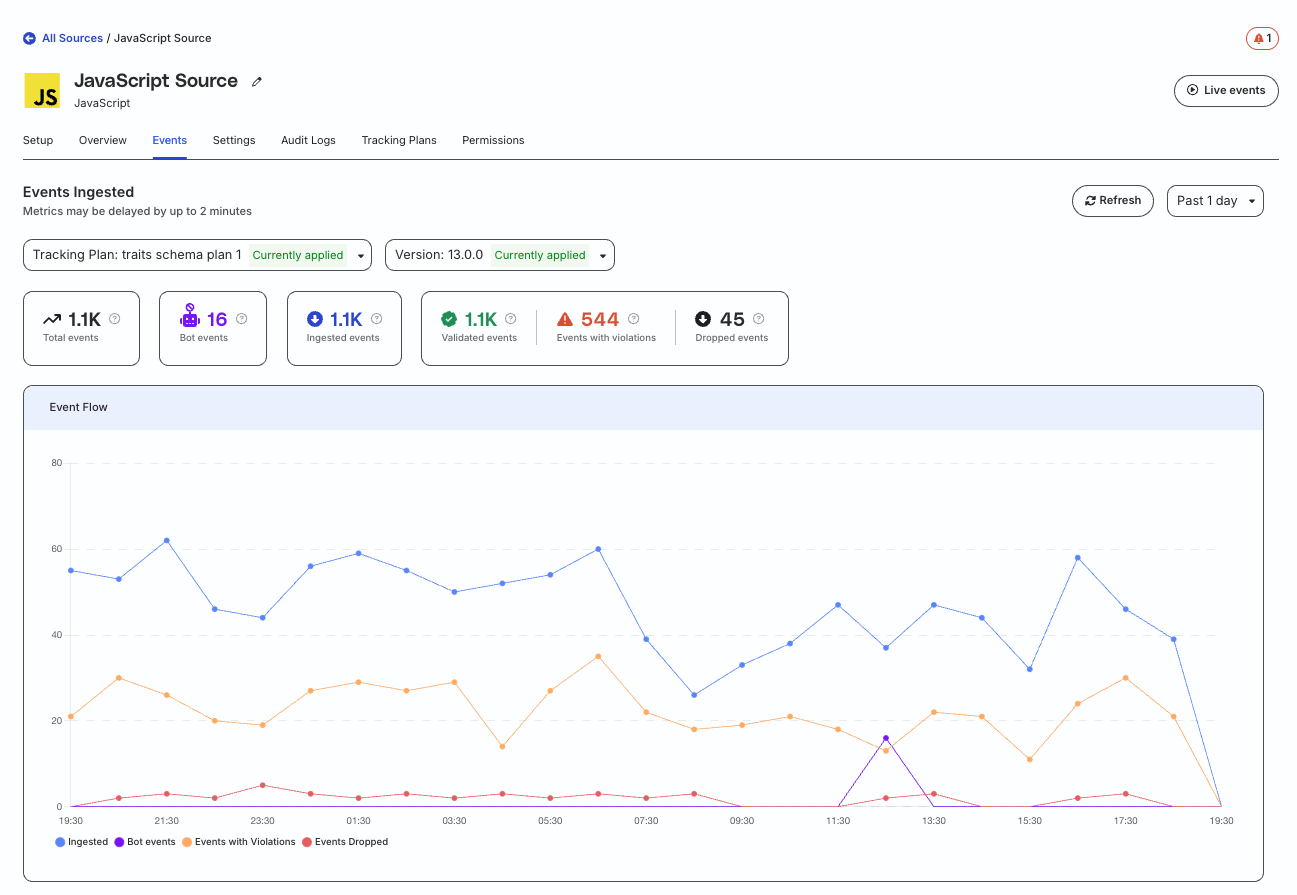The height and width of the screenshot is (895, 1297).
Task: Click the black down-arrow Dropped events icon
Action: point(703,319)
